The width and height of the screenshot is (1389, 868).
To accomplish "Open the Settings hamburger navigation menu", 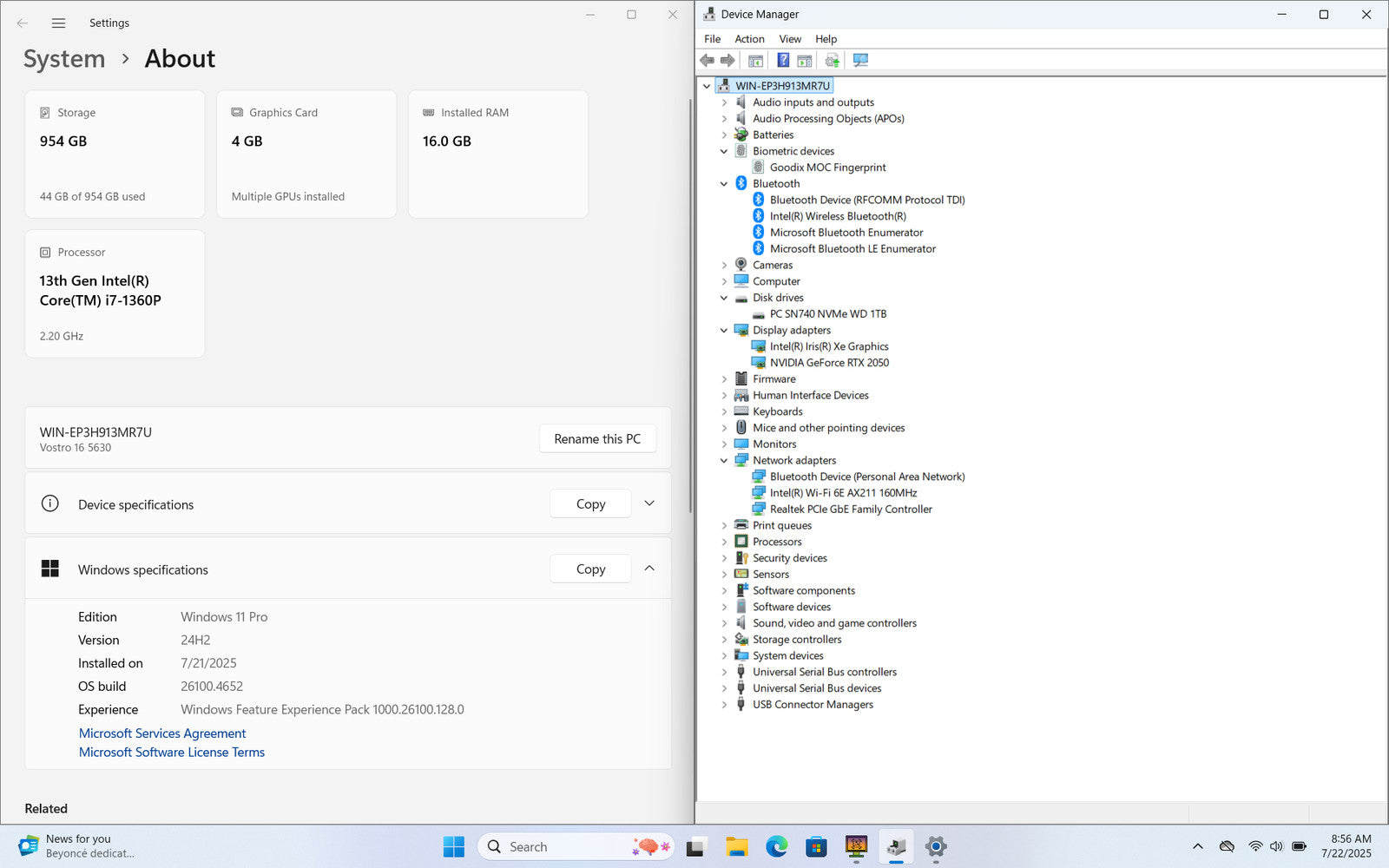I will [58, 23].
